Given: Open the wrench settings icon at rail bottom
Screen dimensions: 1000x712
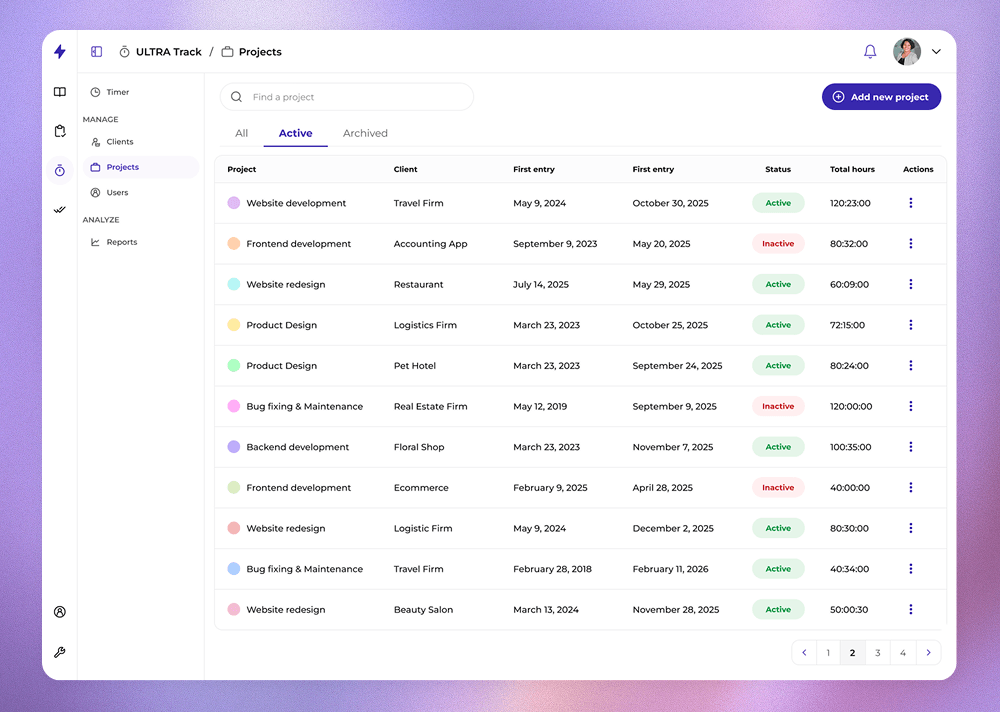Looking at the screenshot, I should [59, 652].
